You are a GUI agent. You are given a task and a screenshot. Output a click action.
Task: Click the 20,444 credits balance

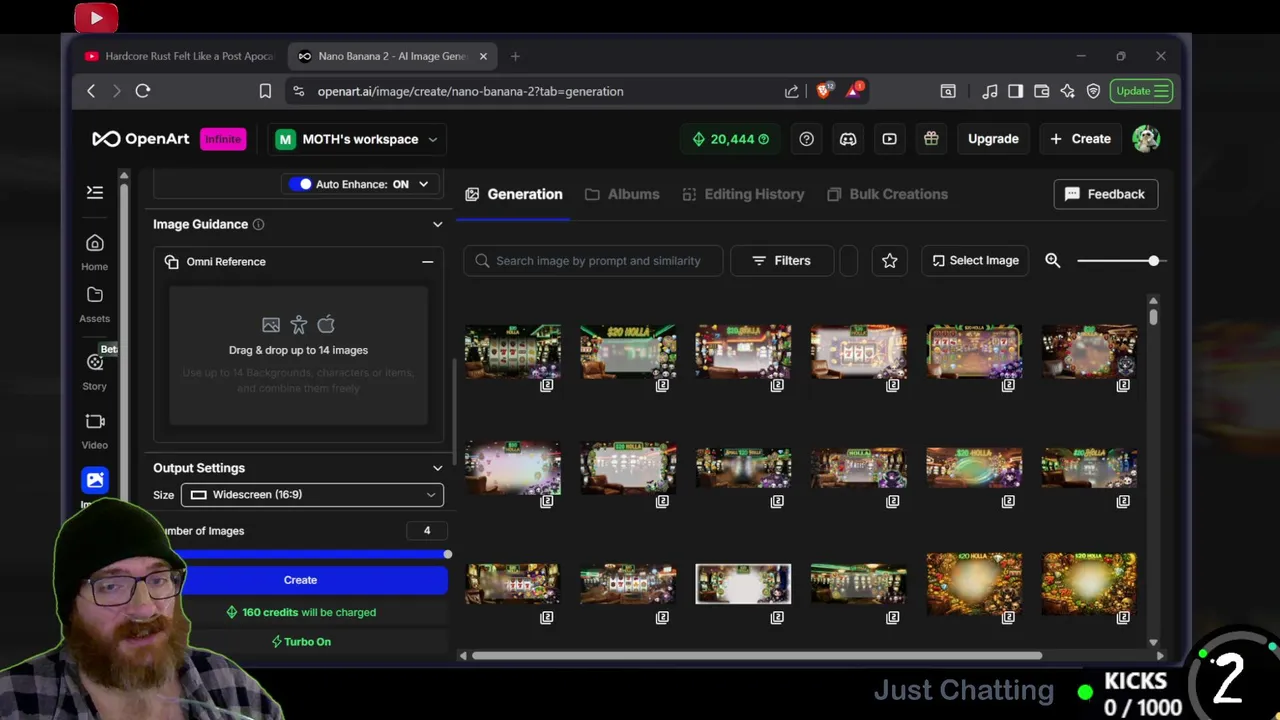(731, 139)
